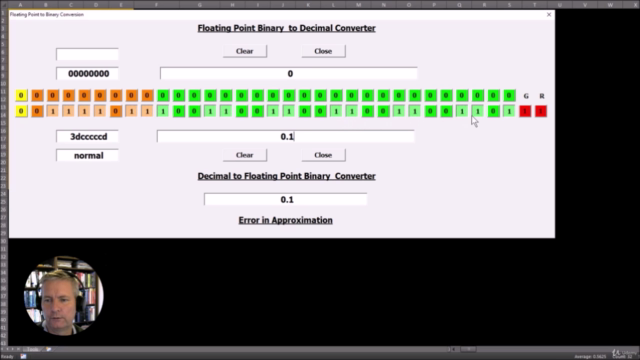This screenshot has width=640, height=360.
Task: Toggle first orange exponent bit, bottom row
Action: coord(37,111)
